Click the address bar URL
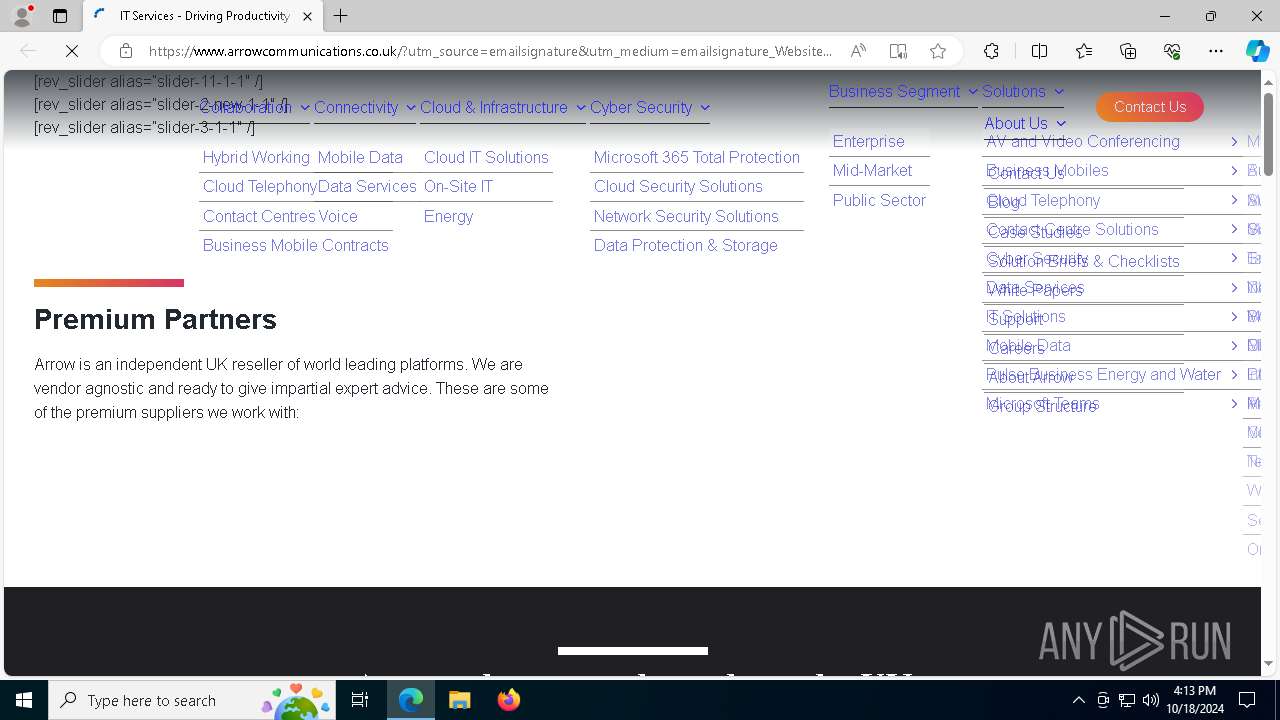Screen dimensions: 1280x720 [490, 51]
